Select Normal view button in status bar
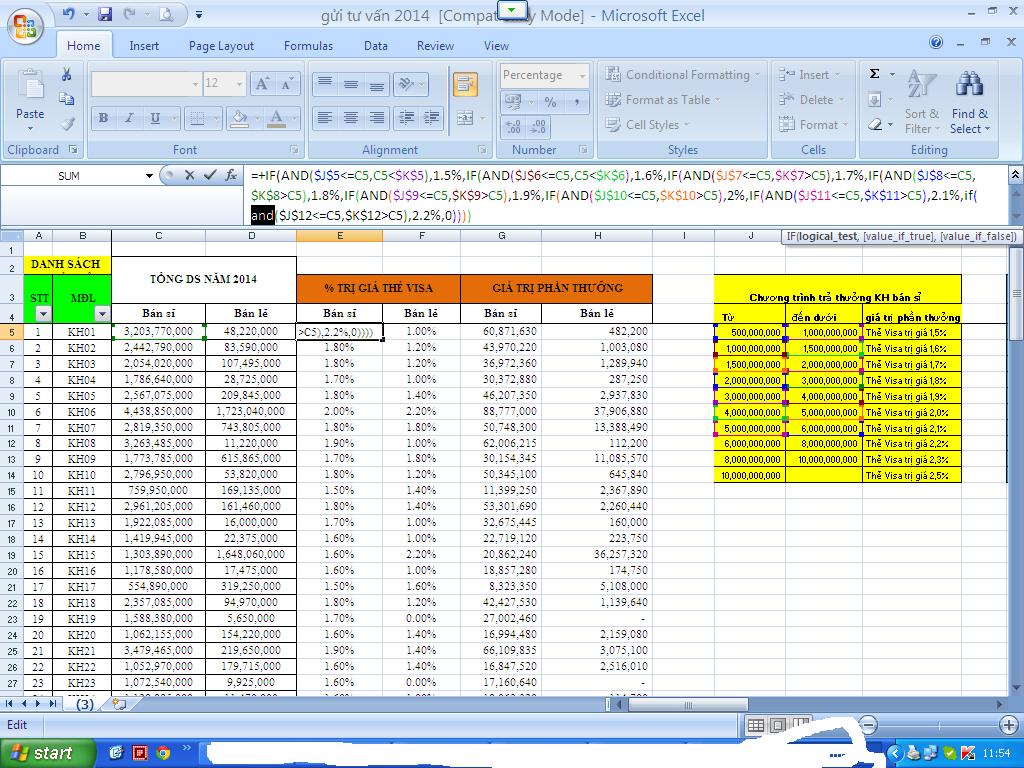Image resolution: width=1024 pixels, height=768 pixels. tap(757, 725)
